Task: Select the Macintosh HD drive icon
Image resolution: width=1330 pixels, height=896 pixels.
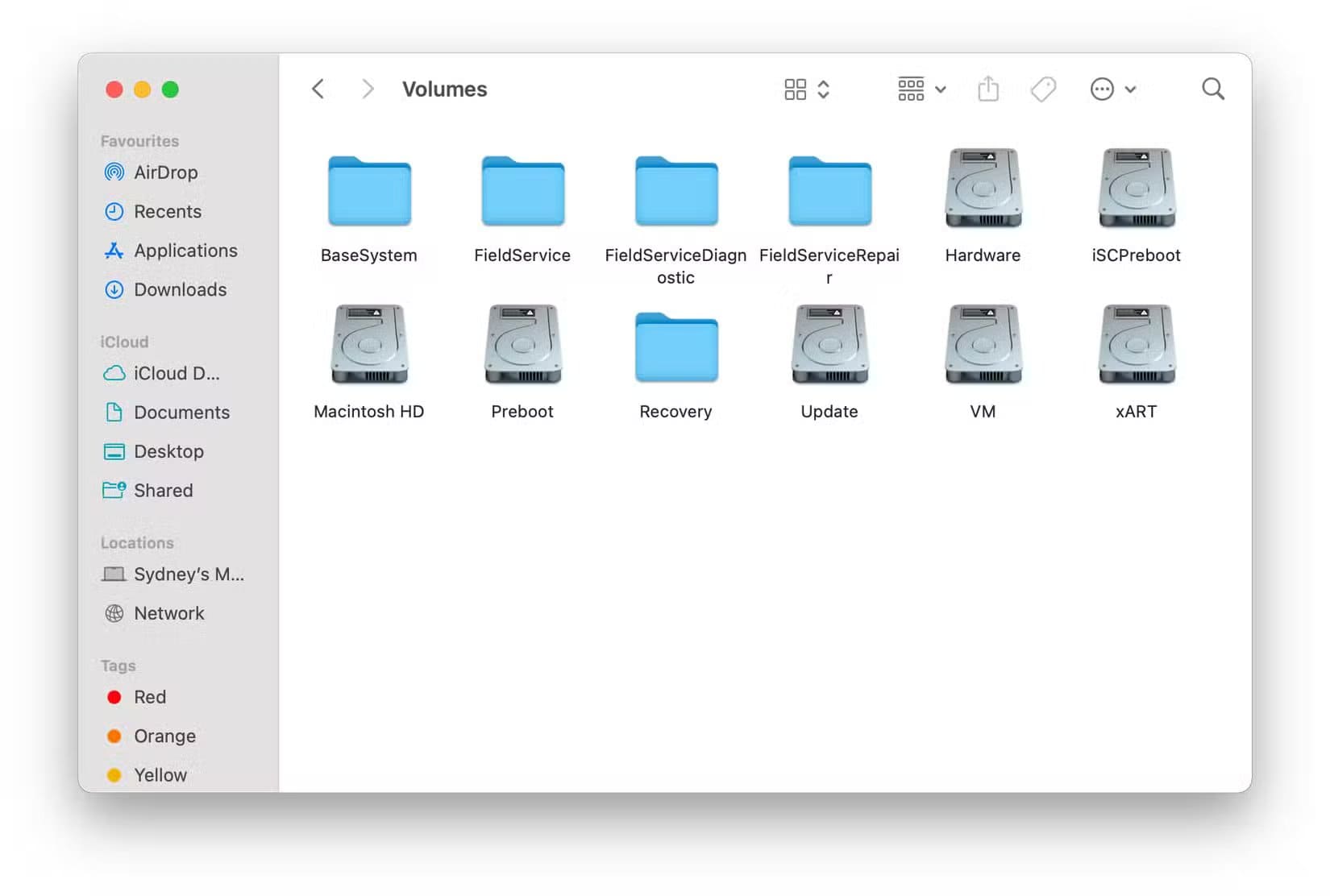Action: [x=369, y=345]
